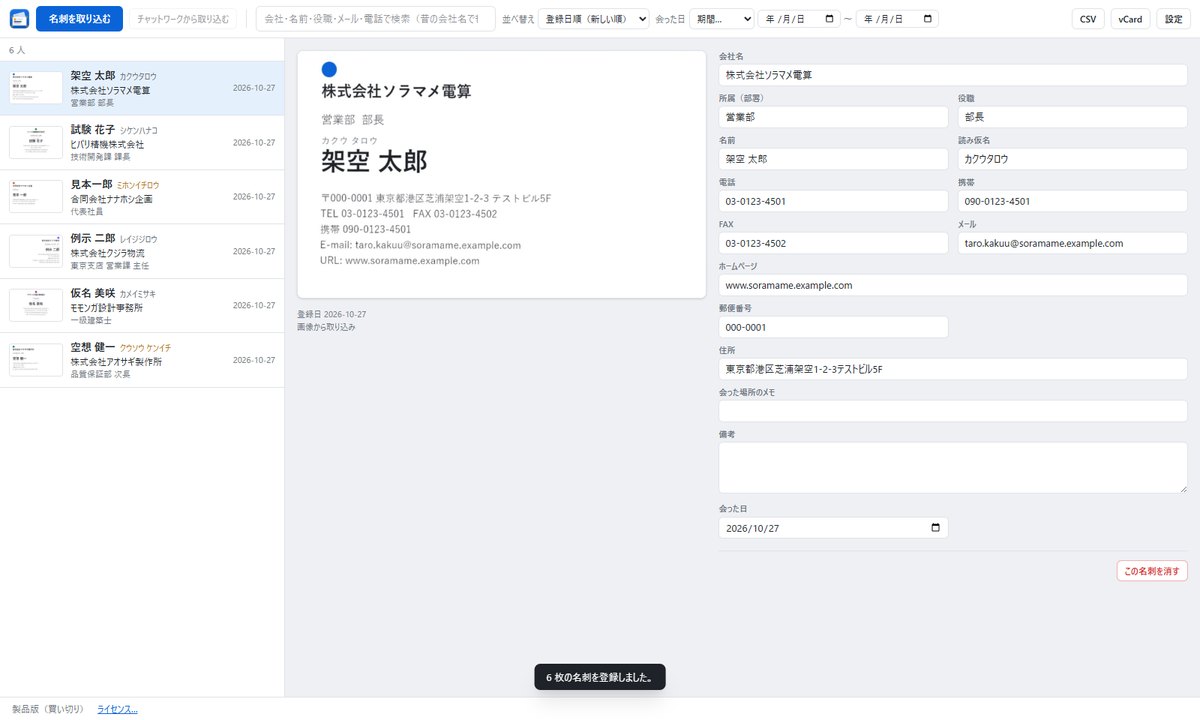Screen dimensions: 1200x720
Task: Click the 住所 address field
Action: (x=953, y=369)
